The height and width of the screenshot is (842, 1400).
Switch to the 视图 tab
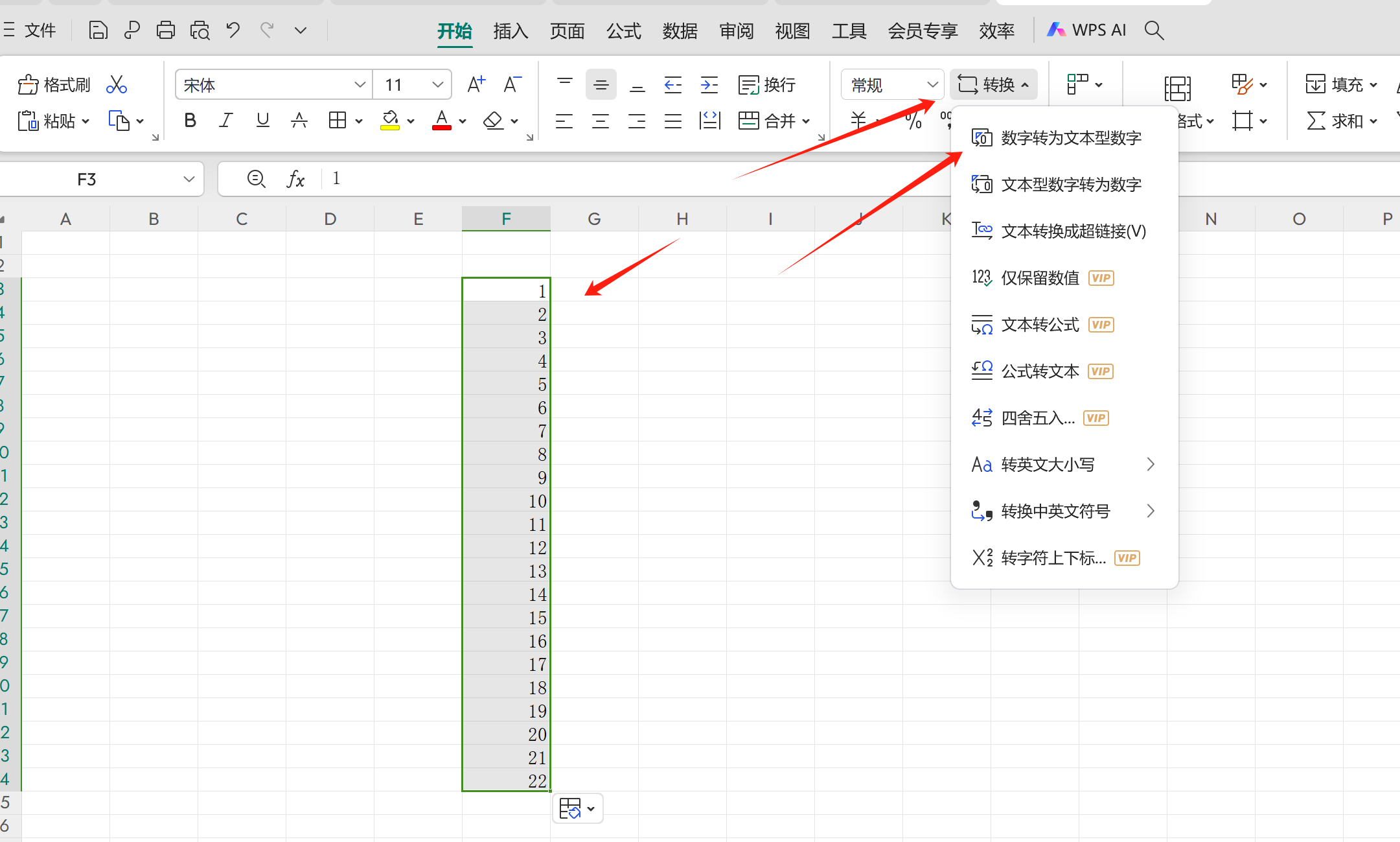point(792,30)
